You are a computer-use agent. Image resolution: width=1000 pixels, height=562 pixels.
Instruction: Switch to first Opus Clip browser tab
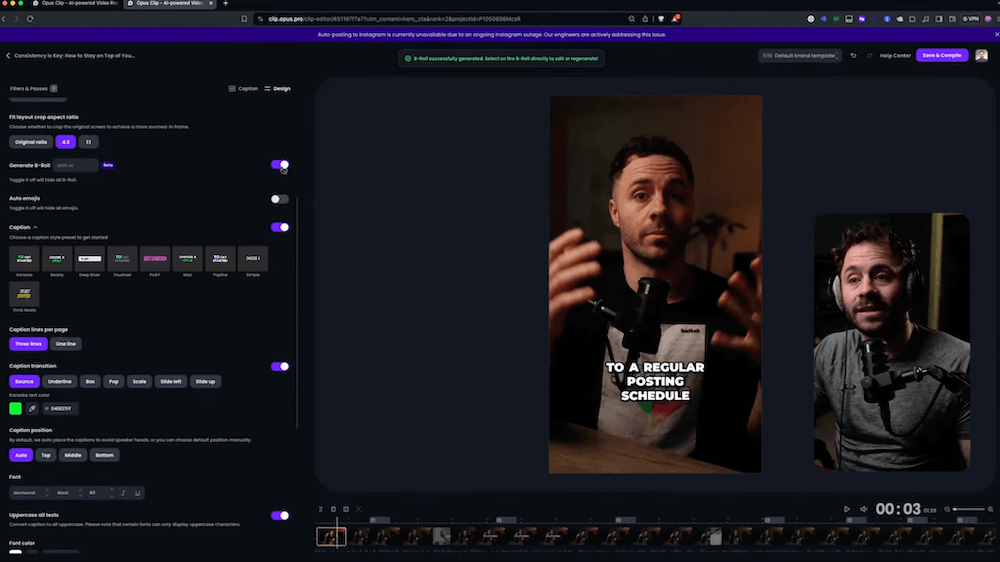(x=77, y=3)
